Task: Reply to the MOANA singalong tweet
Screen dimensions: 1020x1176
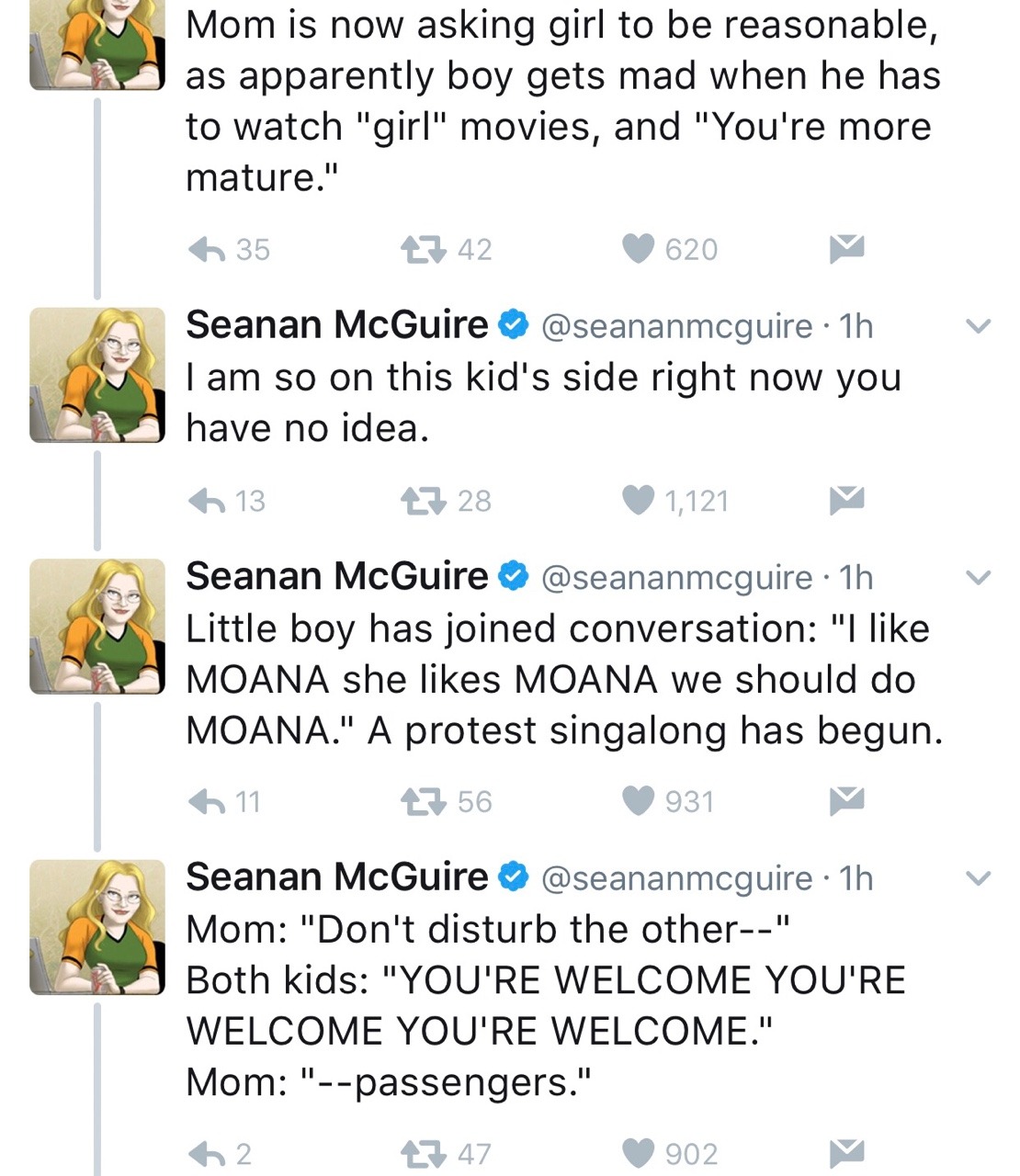Action: click(208, 802)
